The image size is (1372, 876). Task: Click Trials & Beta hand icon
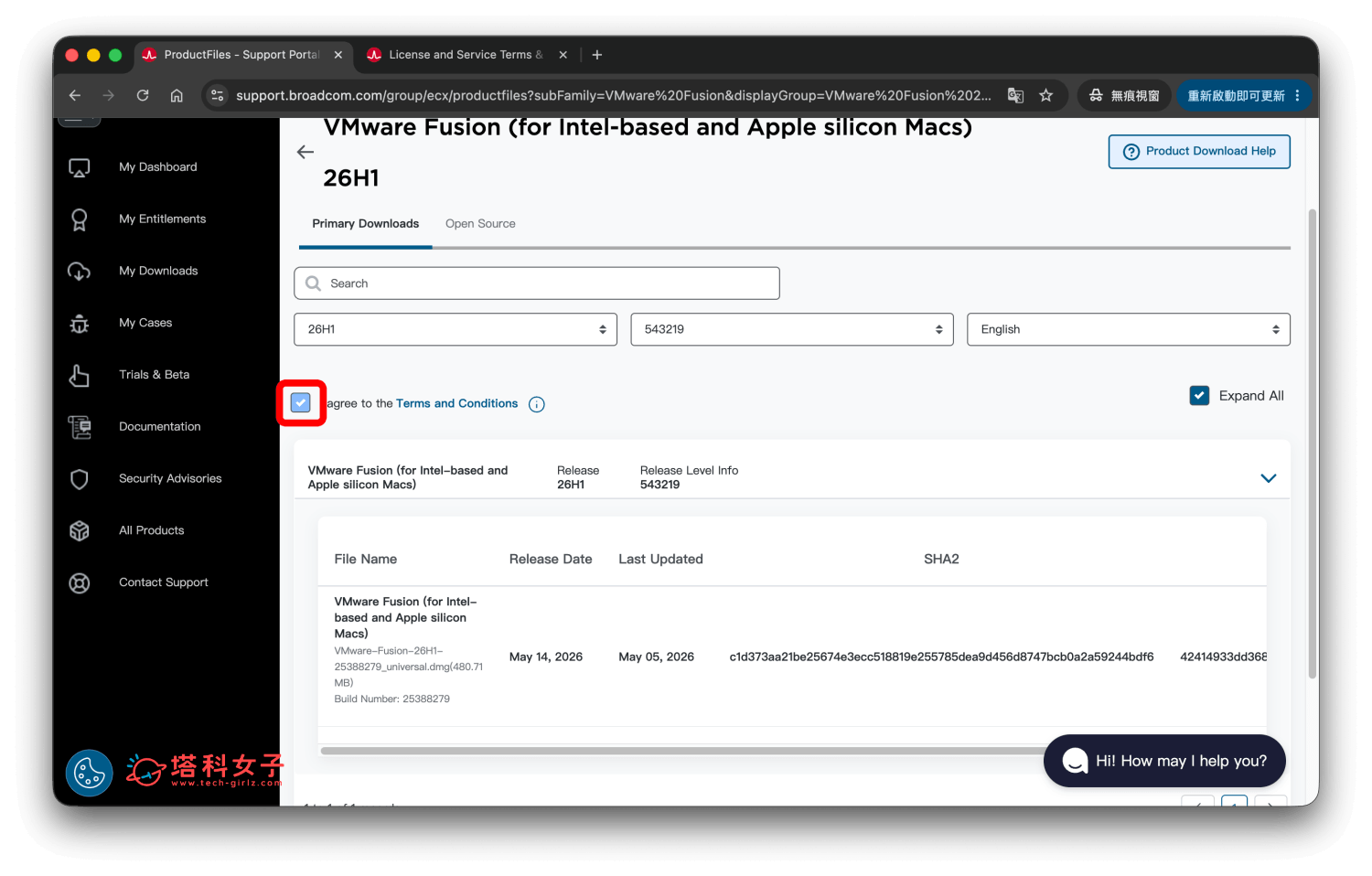point(80,375)
